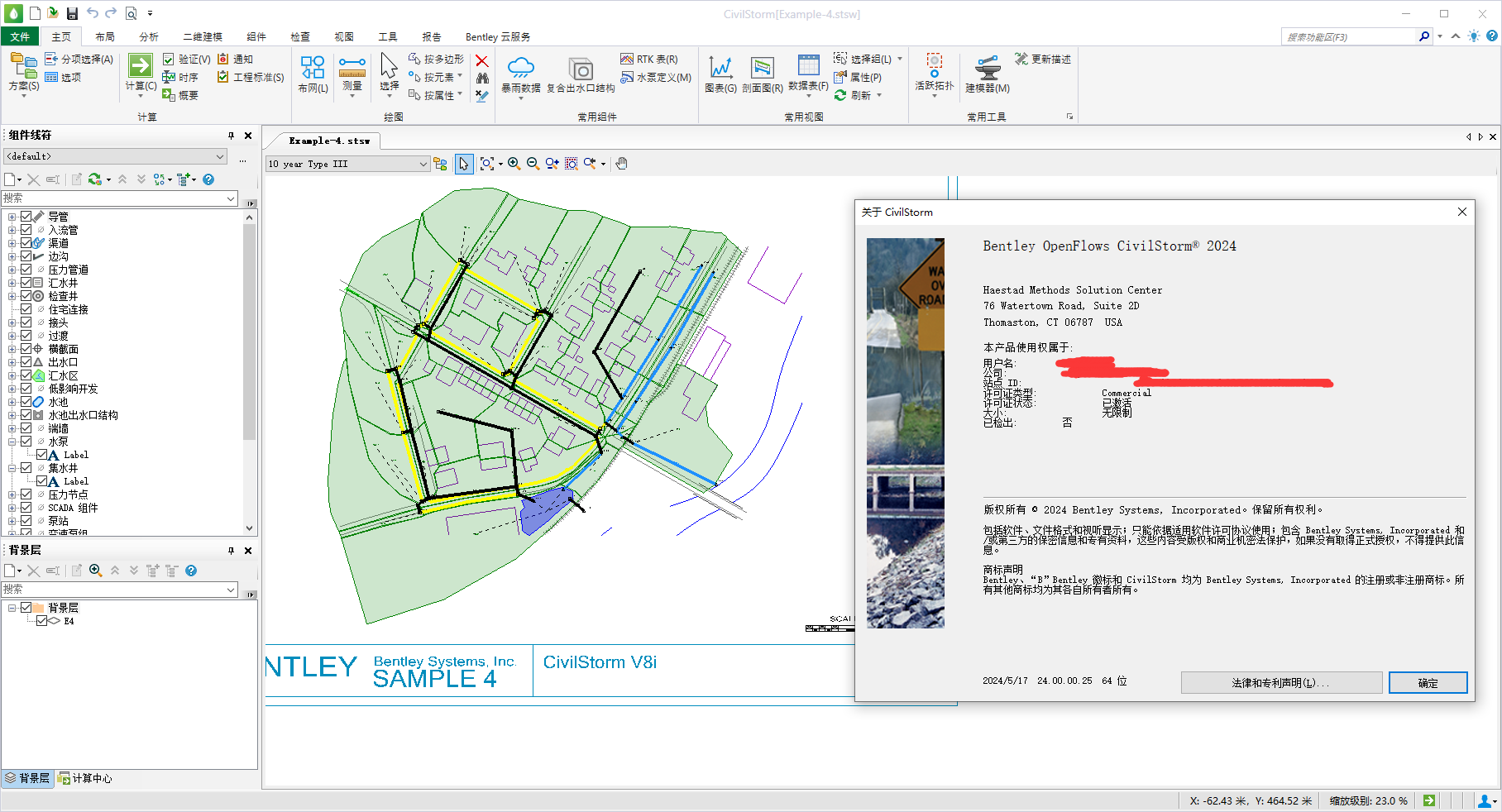Image resolution: width=1502 pixels, height=812 pixels.
Task: Collapse the 背景层 tree root node
Action: [12, 608]
